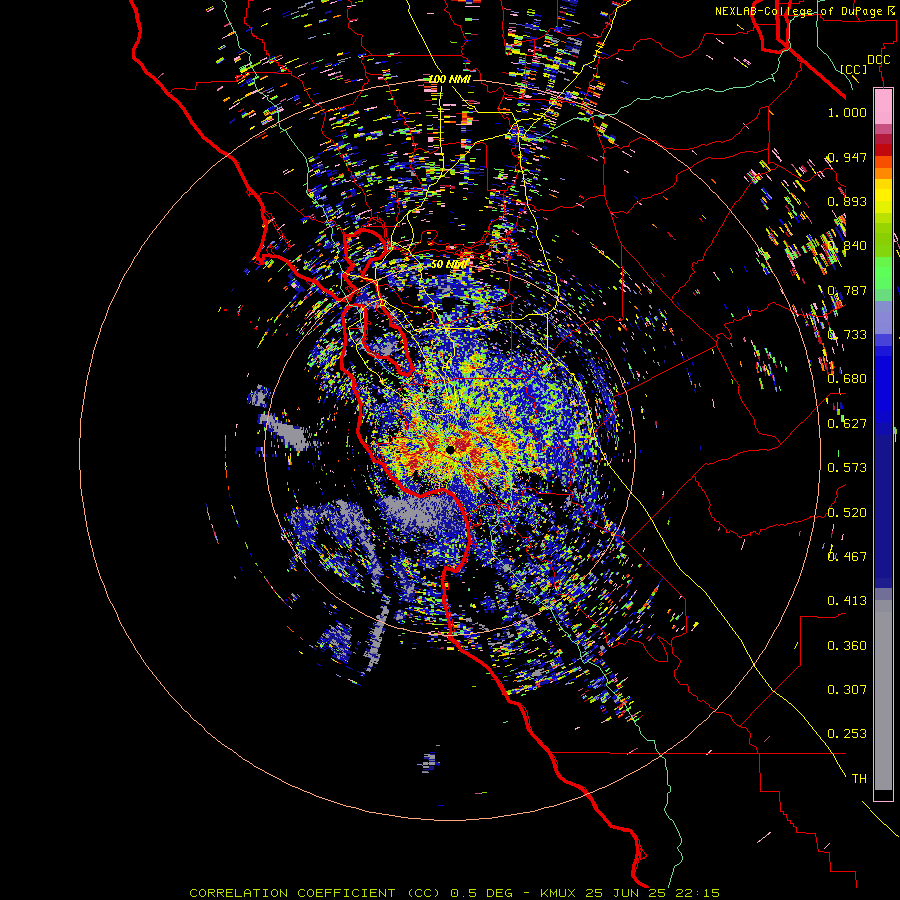Click the 0.520 scale value
The width and height of the screenshot is (900, 900).
point(847,512)
